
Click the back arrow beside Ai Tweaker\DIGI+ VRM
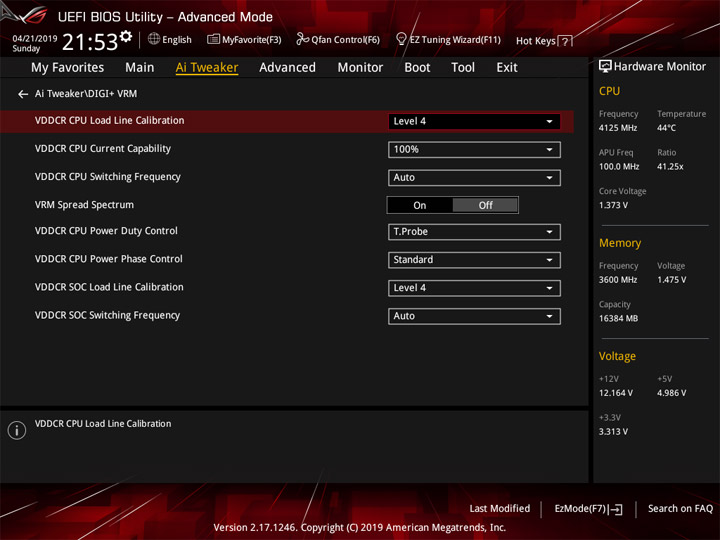[x=22, y=94]
